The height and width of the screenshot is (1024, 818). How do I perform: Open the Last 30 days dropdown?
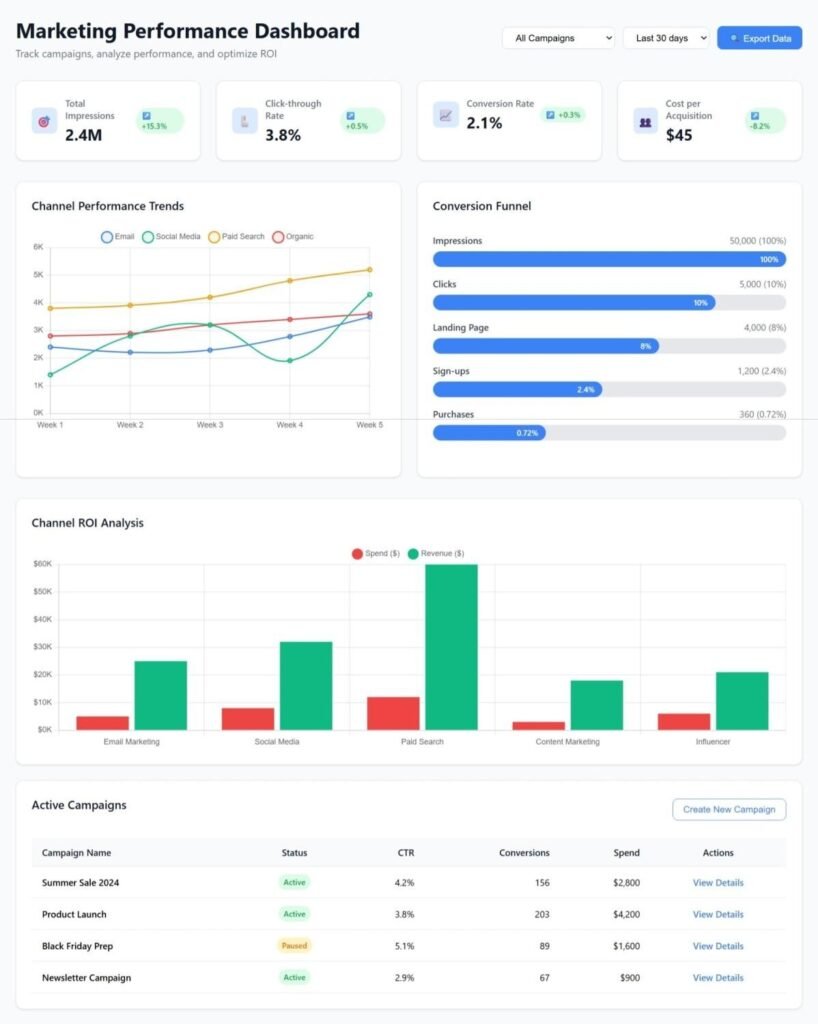coord(666,38)
